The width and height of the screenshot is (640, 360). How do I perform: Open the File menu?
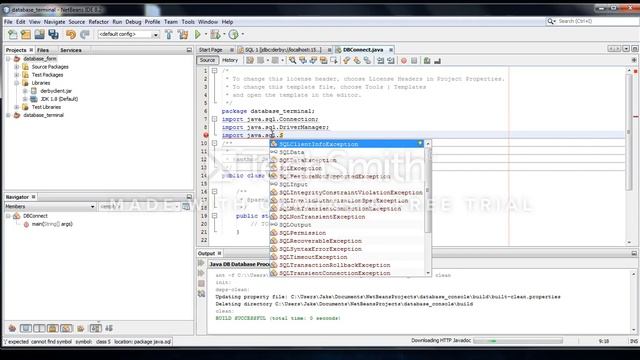[x=8, y=22]
